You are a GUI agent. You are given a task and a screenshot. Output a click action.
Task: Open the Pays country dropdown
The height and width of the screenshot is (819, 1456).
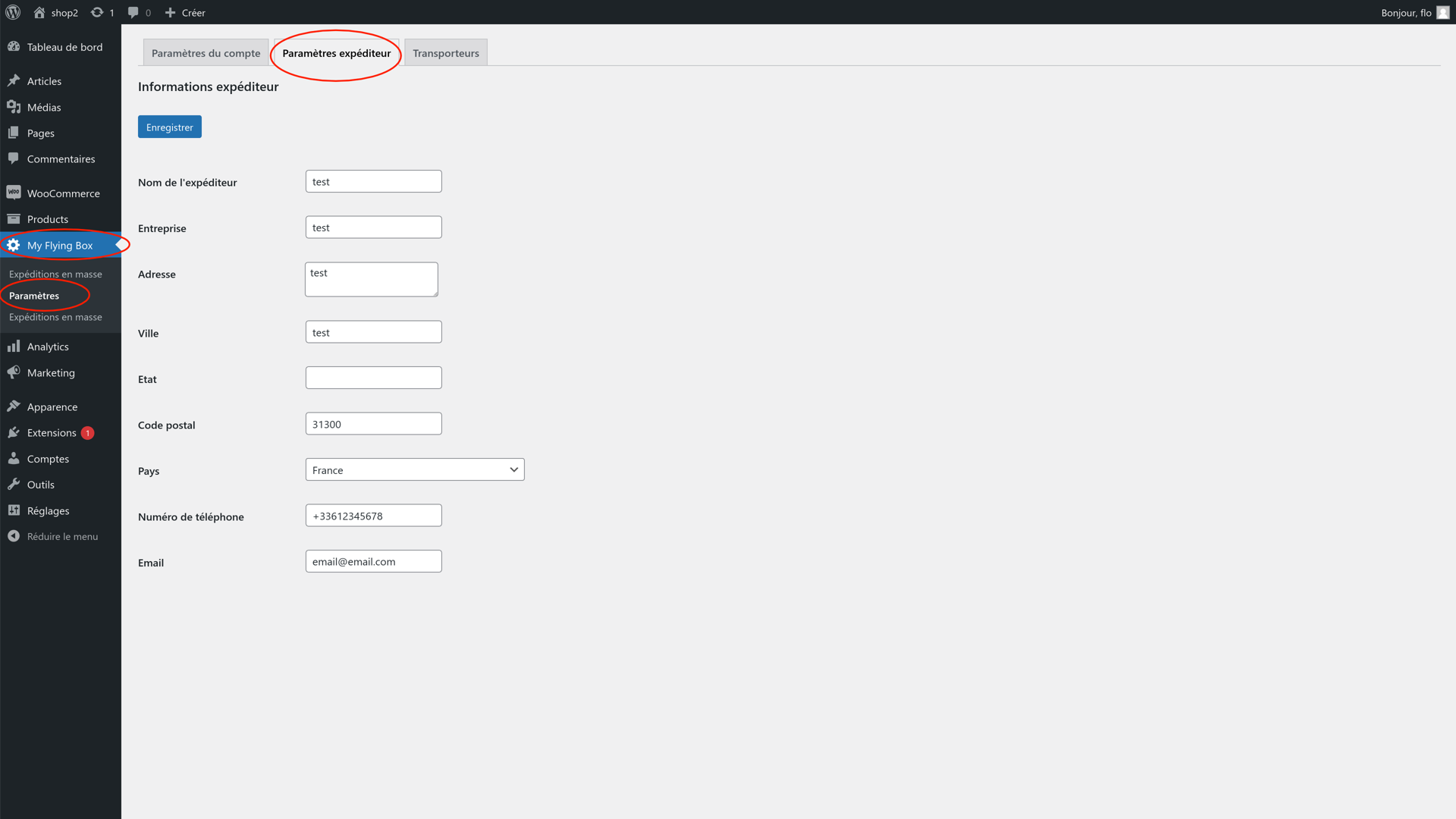tap(415, 469)
